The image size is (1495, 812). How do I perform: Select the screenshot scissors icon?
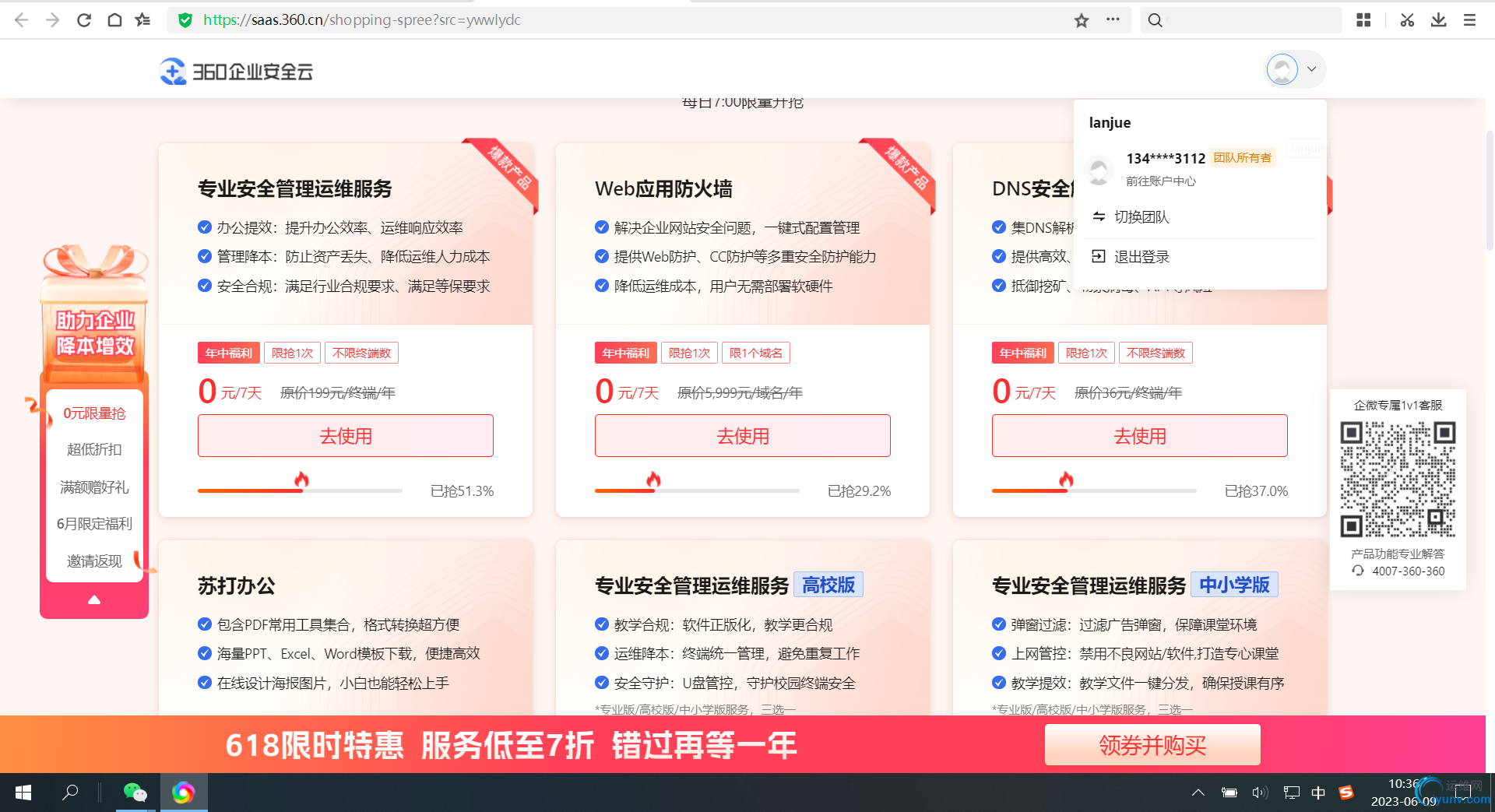[x=1407, y=20]
